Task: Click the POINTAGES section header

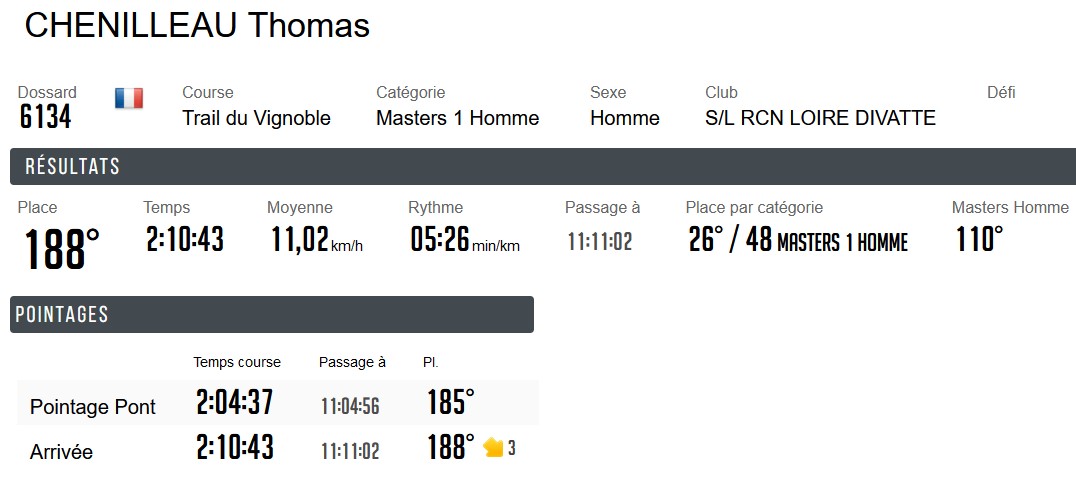Action: coord(61,315)
